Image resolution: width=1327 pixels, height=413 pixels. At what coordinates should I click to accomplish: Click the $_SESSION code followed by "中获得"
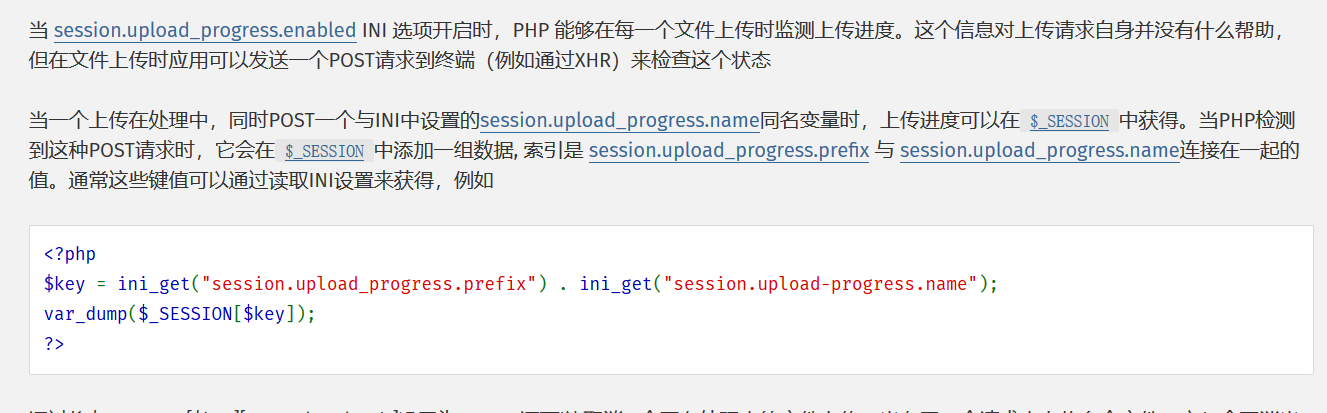click(1069, 122)
